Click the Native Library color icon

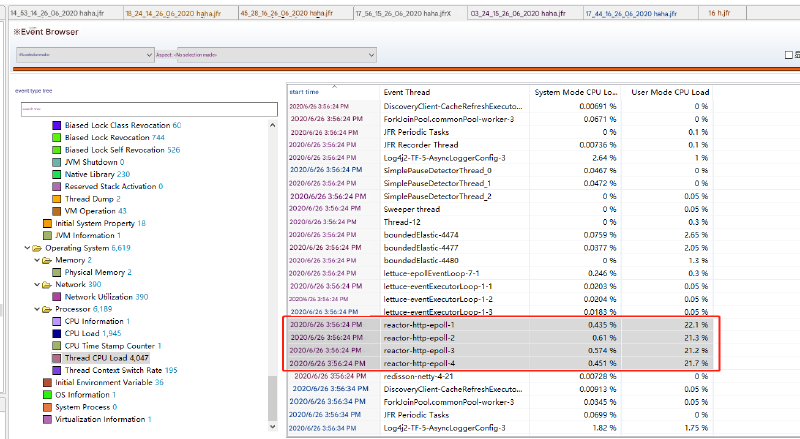click(56, 174)
